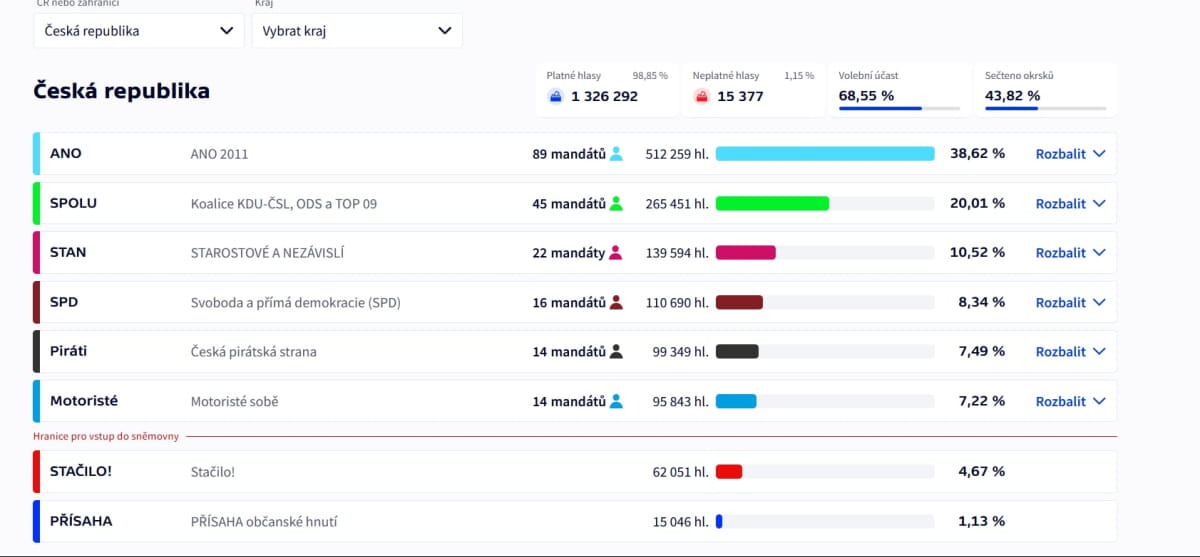Expand the Motoristé row chevron
Viewport: 1200px width, 557px height.
(1099, 401)
